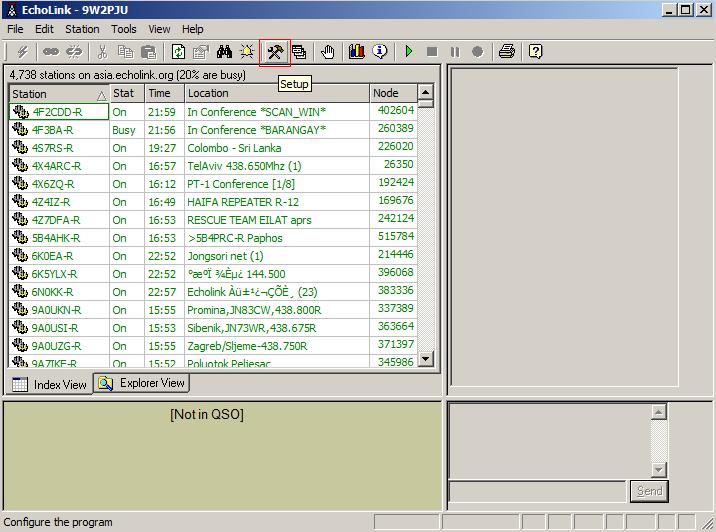This screenshot has width=716, height=532.
Task: Click the Copy toolbar icon
Action: tap(126, 52)
